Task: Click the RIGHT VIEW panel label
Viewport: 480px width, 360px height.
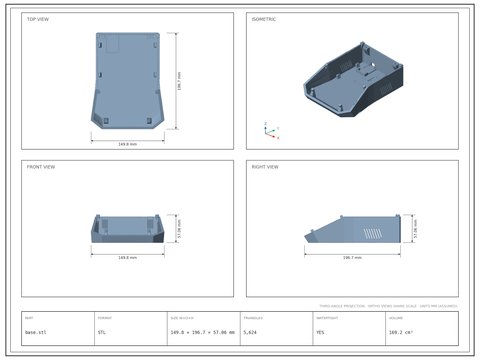Action: 265,167
